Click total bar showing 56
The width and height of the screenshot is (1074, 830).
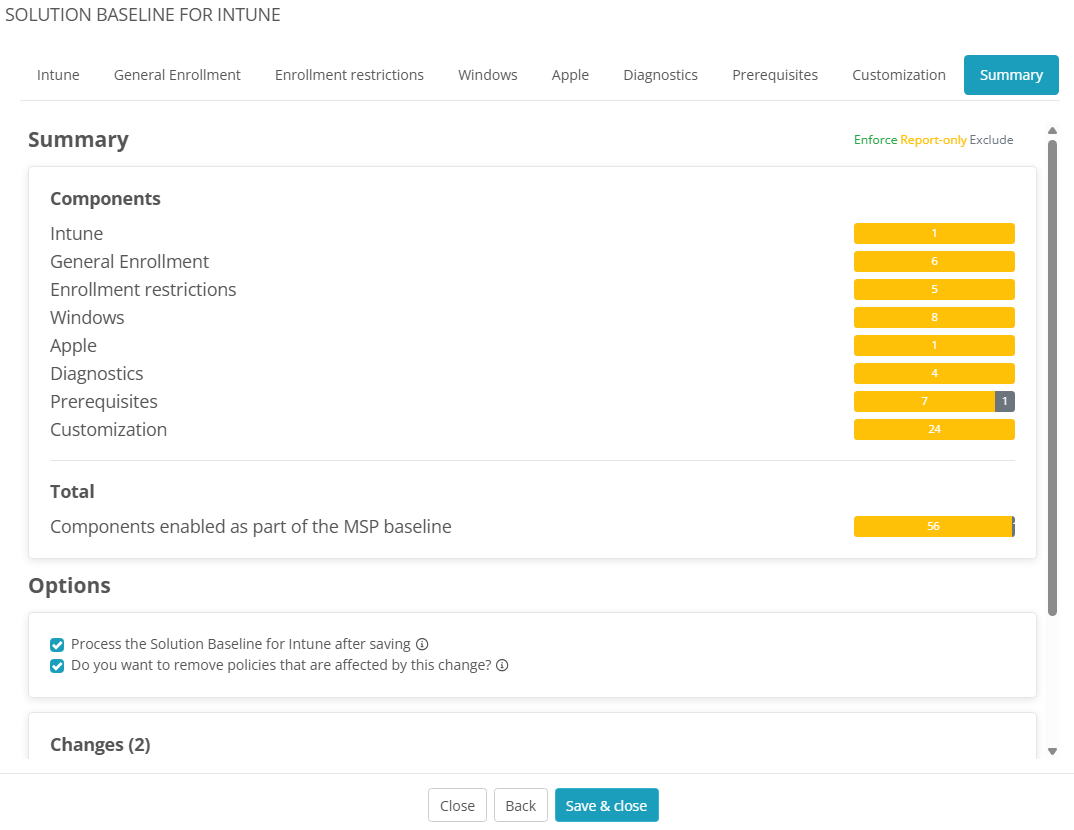[x=933, y=527]
